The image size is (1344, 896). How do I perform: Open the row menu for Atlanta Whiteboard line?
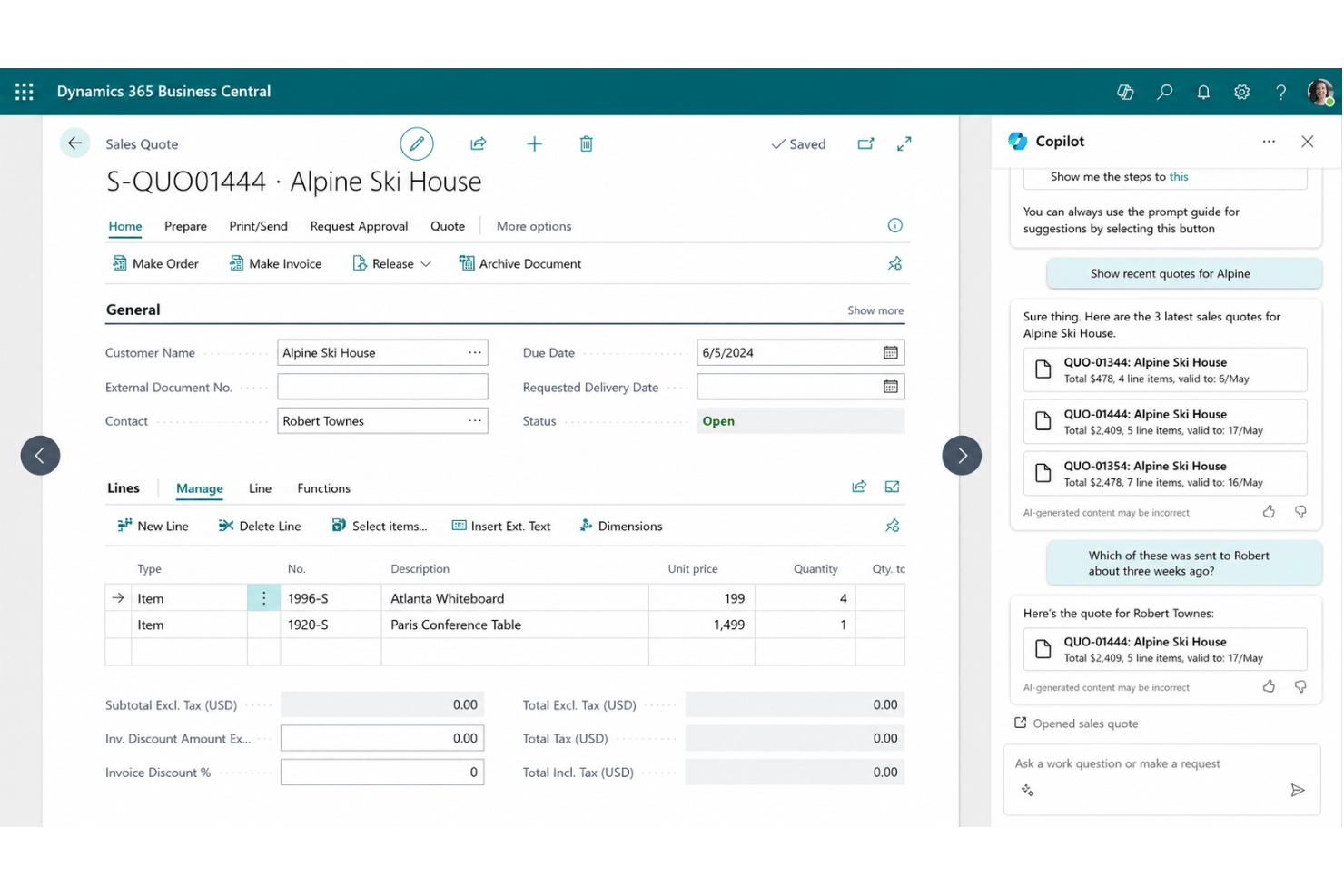(263, 598)
